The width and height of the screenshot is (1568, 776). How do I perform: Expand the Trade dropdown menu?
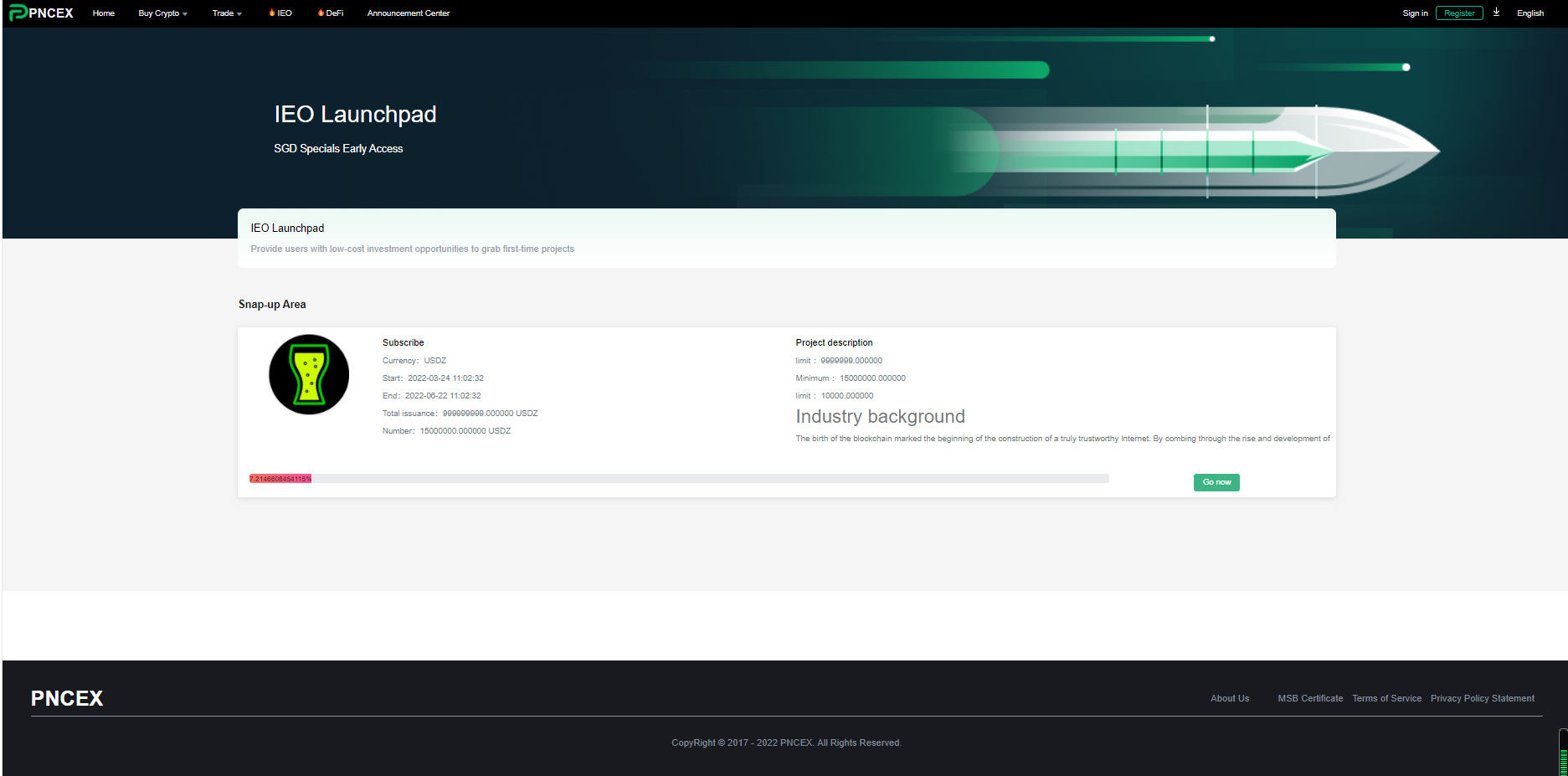(227, 13)
